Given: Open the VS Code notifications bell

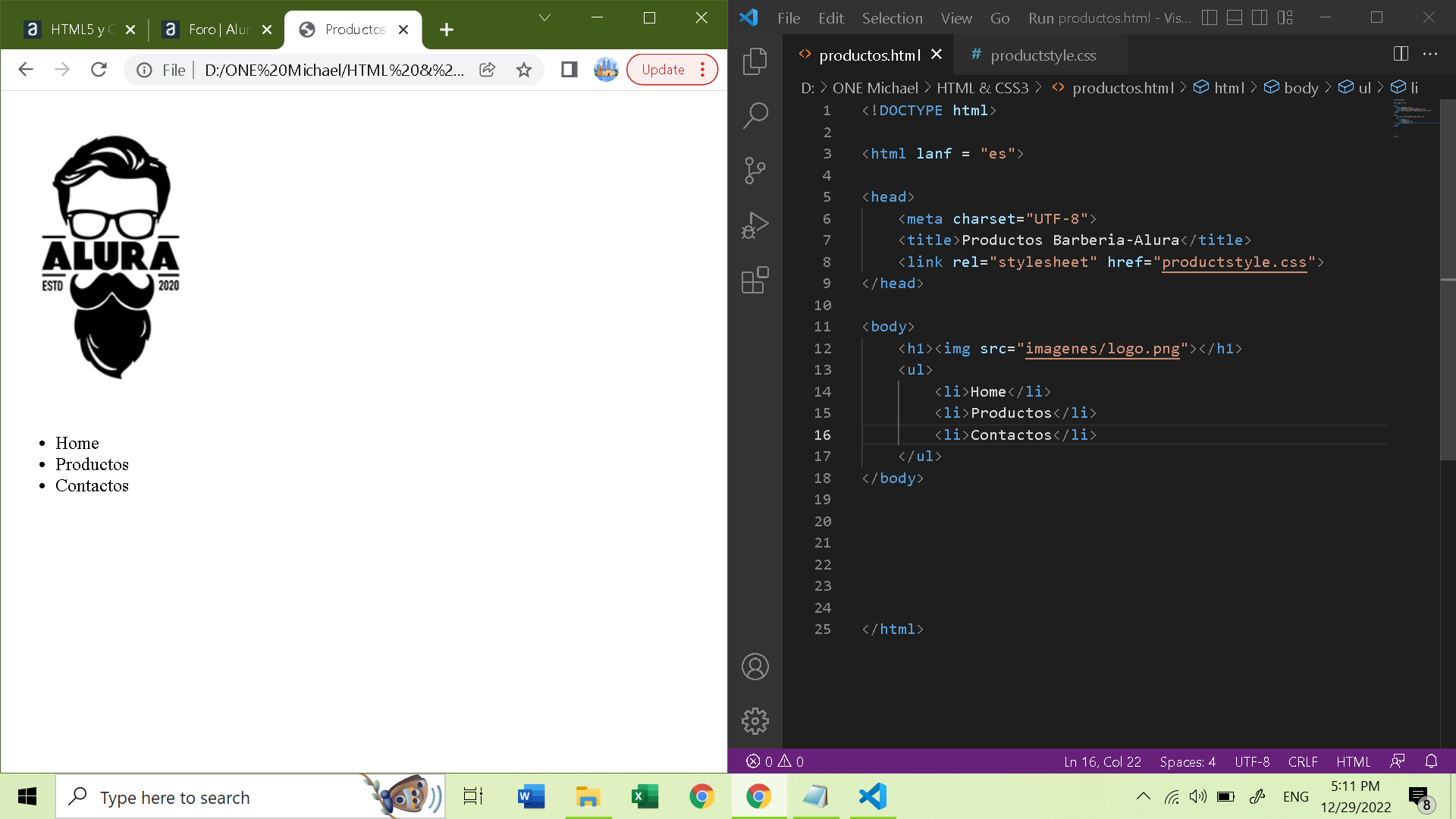Looking at the screenshot, I should point(1431,761).
